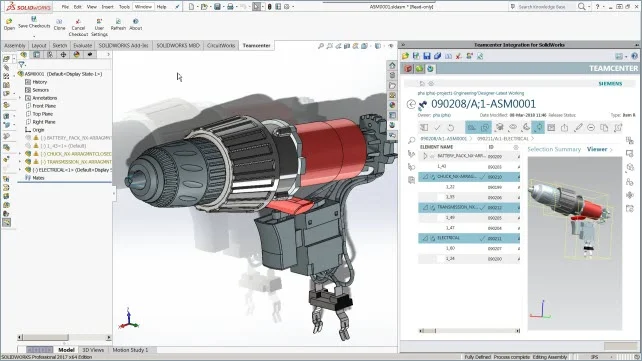Click the Save Checkouts icon

(x=34, y=23)
